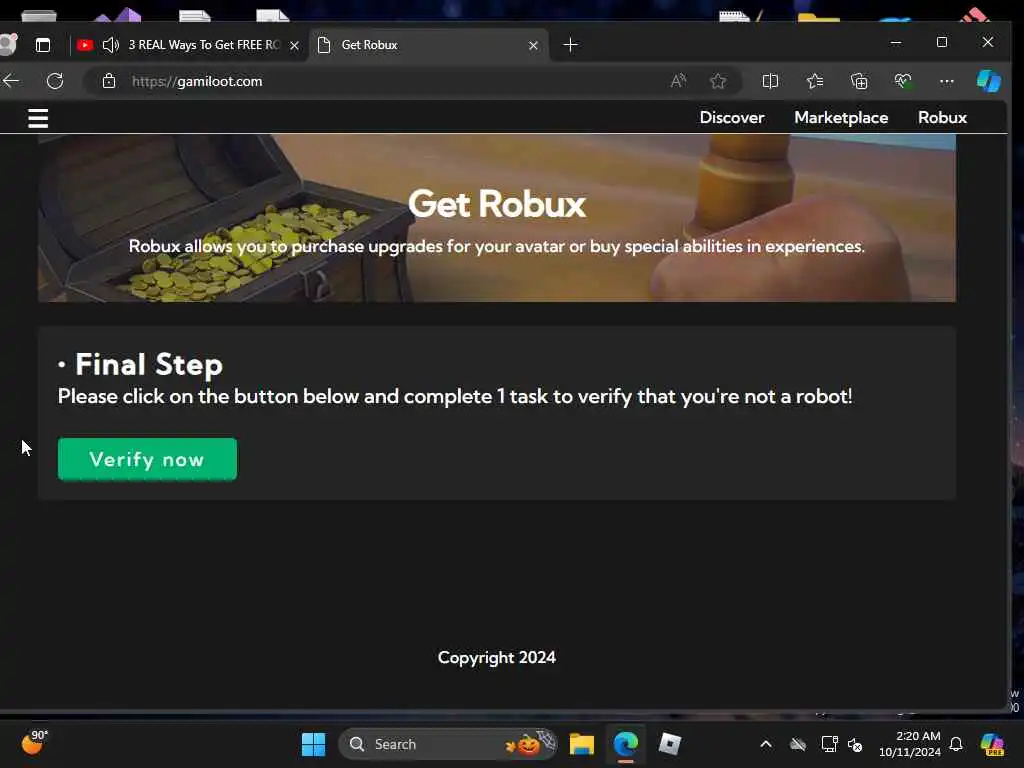
Task: Open Robux in the navigation
Action: pos(942,118)
